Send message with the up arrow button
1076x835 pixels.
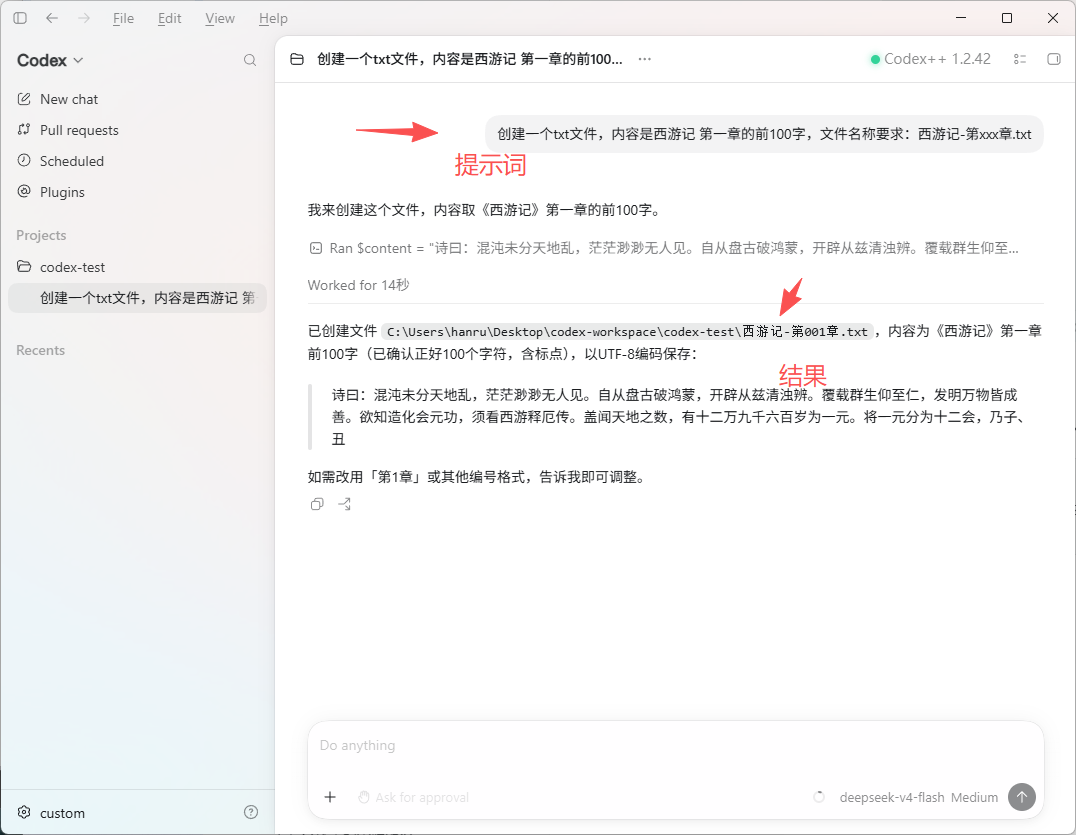[x=1022, y=797]
